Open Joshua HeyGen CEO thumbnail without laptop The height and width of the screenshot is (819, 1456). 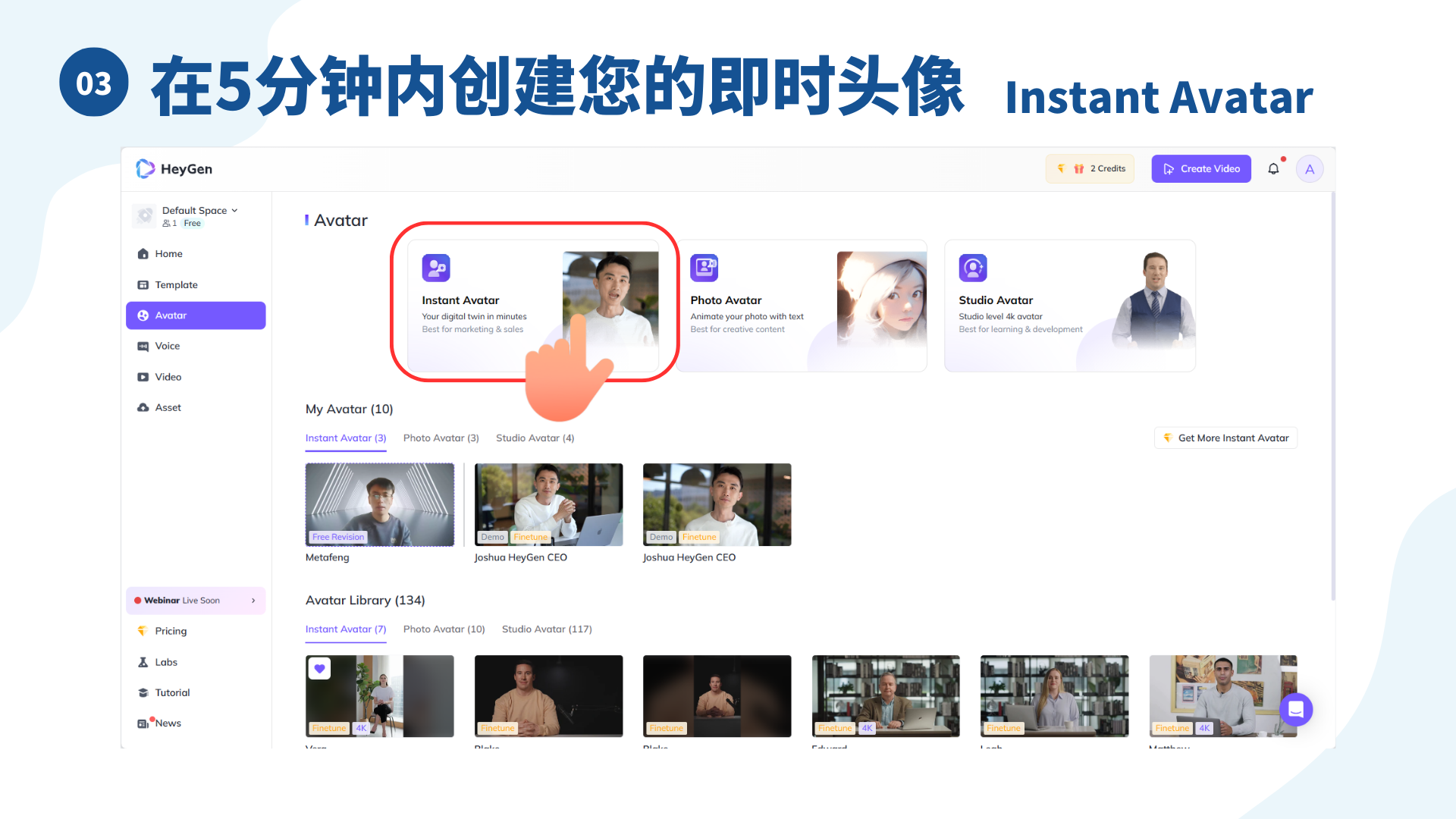pos(717,505)
